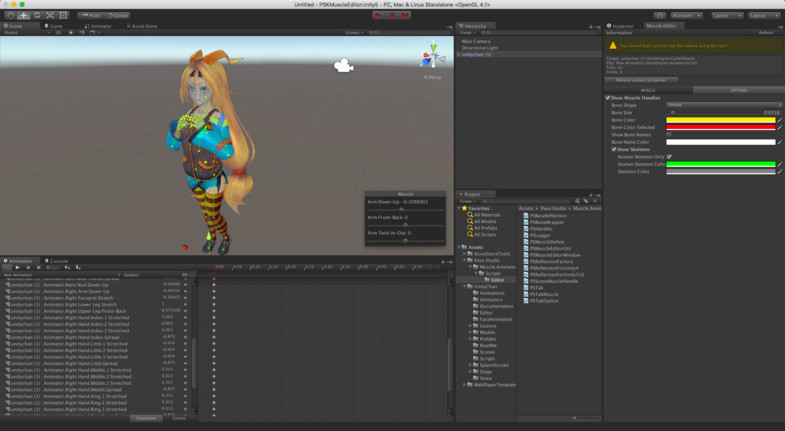
Task: Pick Bone Name Color with the eyedropper
Action: tap(779, 142)
